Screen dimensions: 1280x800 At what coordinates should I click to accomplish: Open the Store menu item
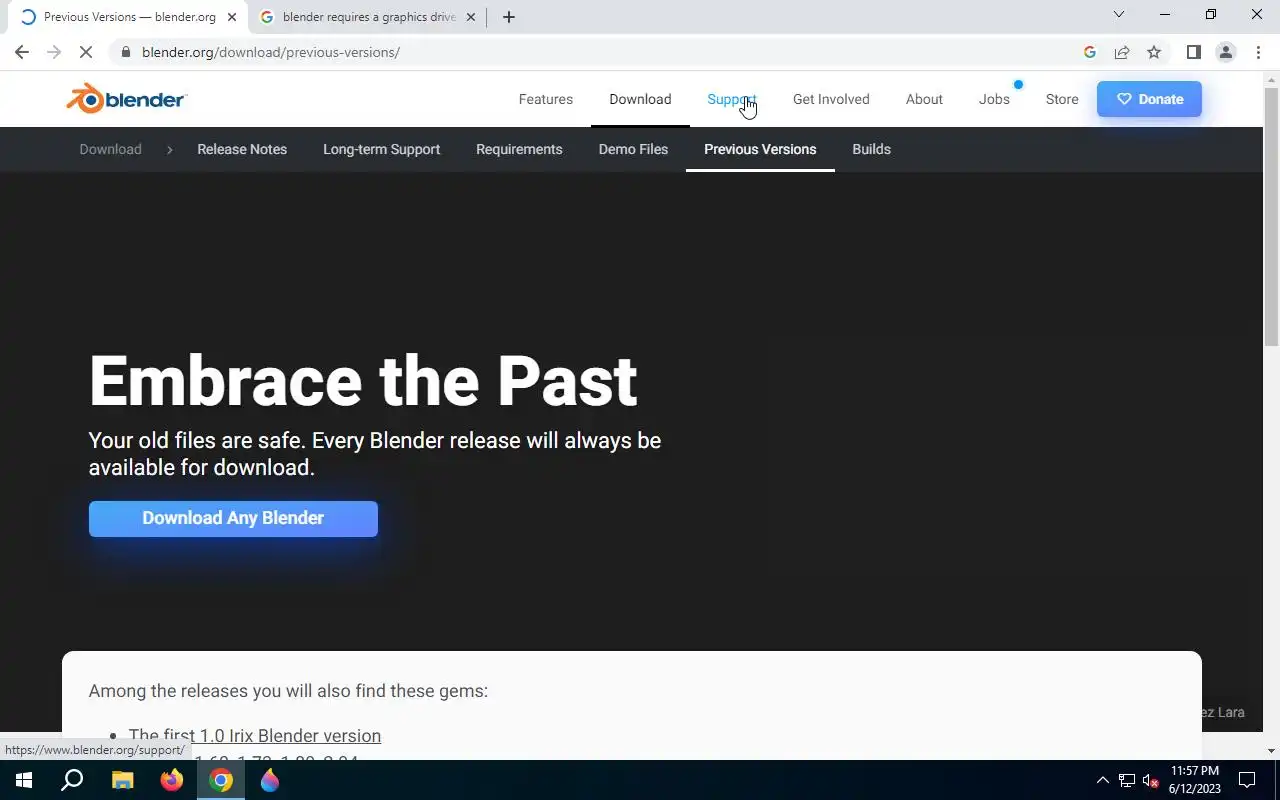click(x=1062, y=99)
